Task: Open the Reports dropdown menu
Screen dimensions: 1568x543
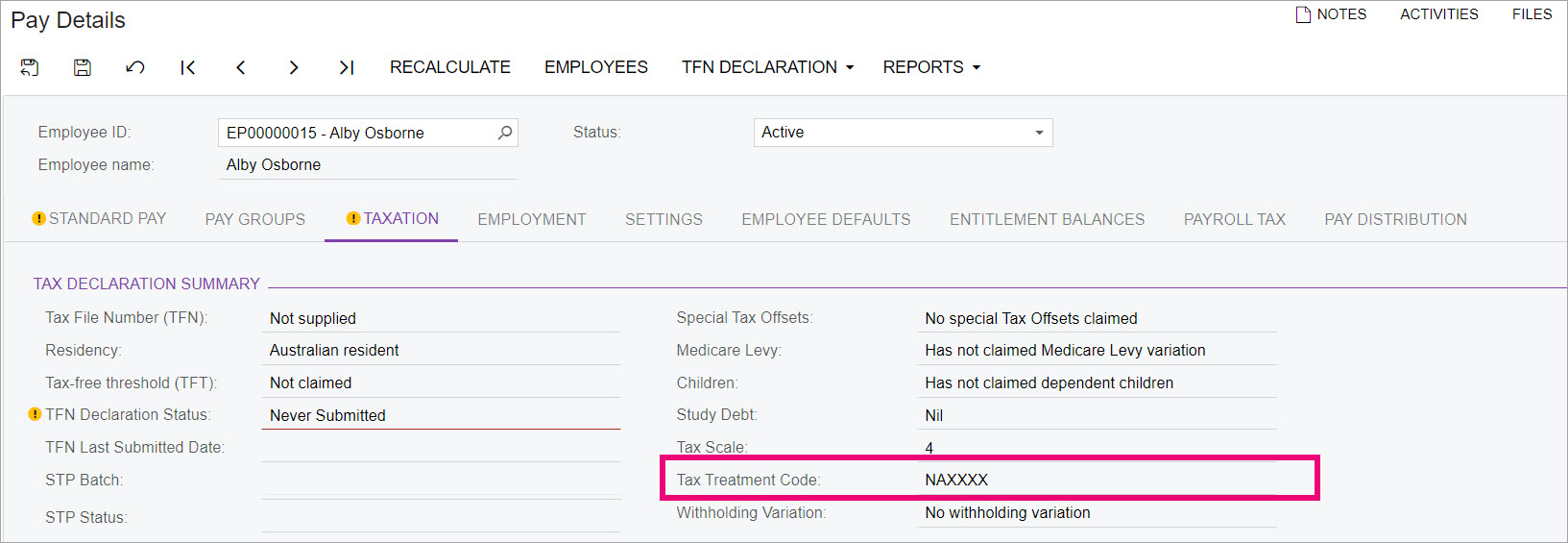Action: 931,67
